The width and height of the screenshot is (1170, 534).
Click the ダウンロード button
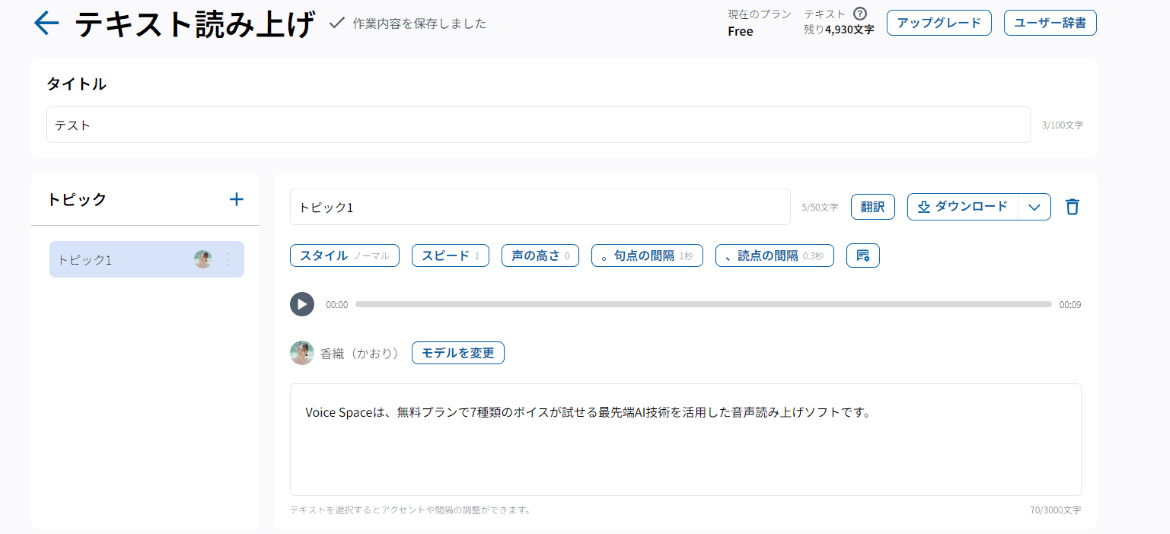pos(963,207)
